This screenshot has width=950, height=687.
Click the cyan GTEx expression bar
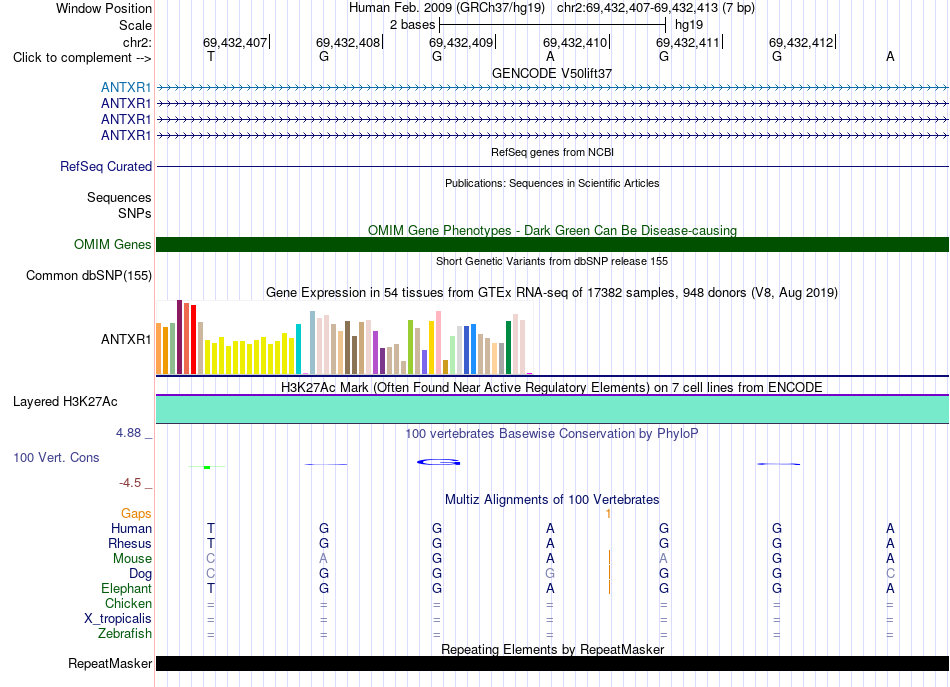(298, 349)
